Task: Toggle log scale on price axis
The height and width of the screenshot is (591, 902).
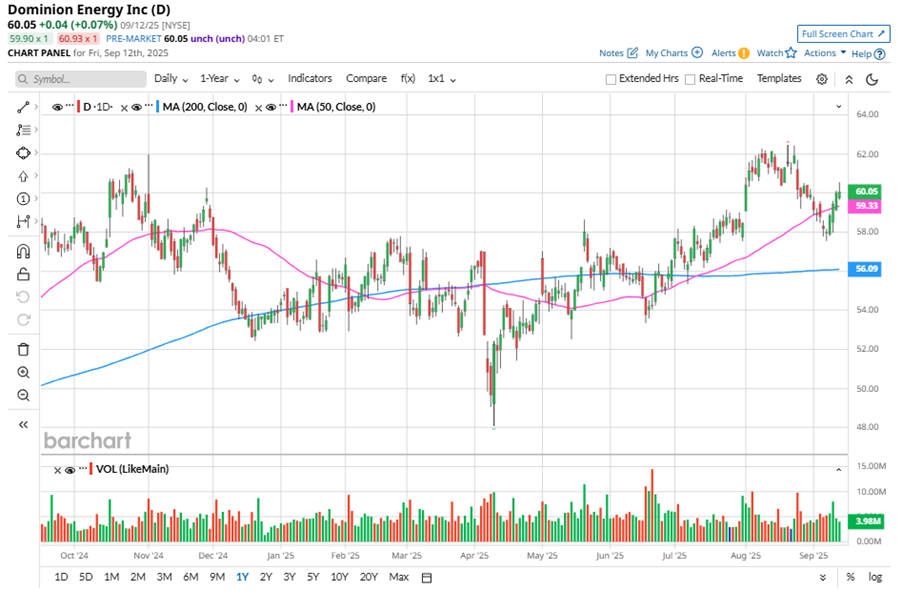Action: point(875,577)
